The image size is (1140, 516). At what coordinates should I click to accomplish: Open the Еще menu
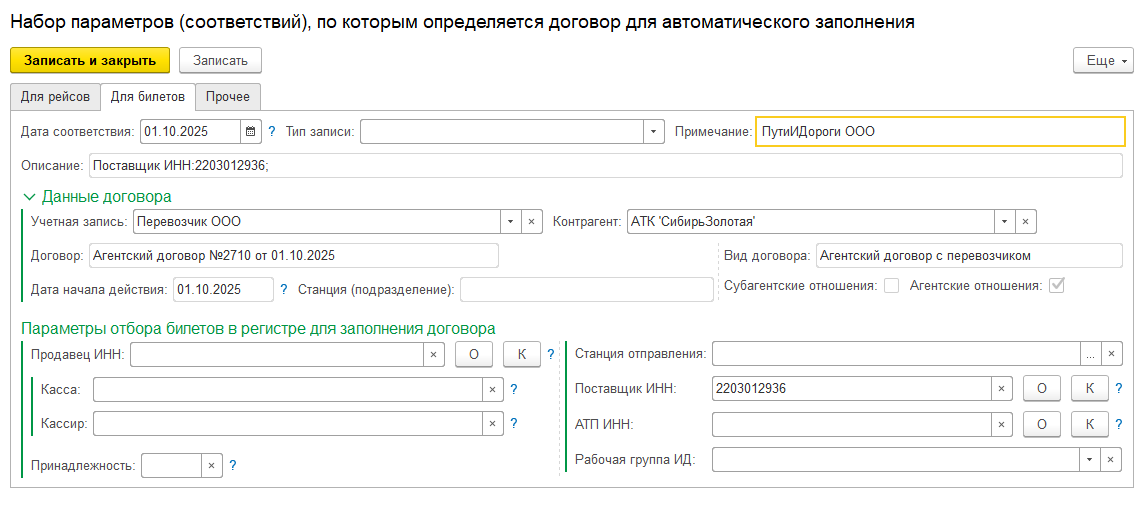coord(1103,61)
